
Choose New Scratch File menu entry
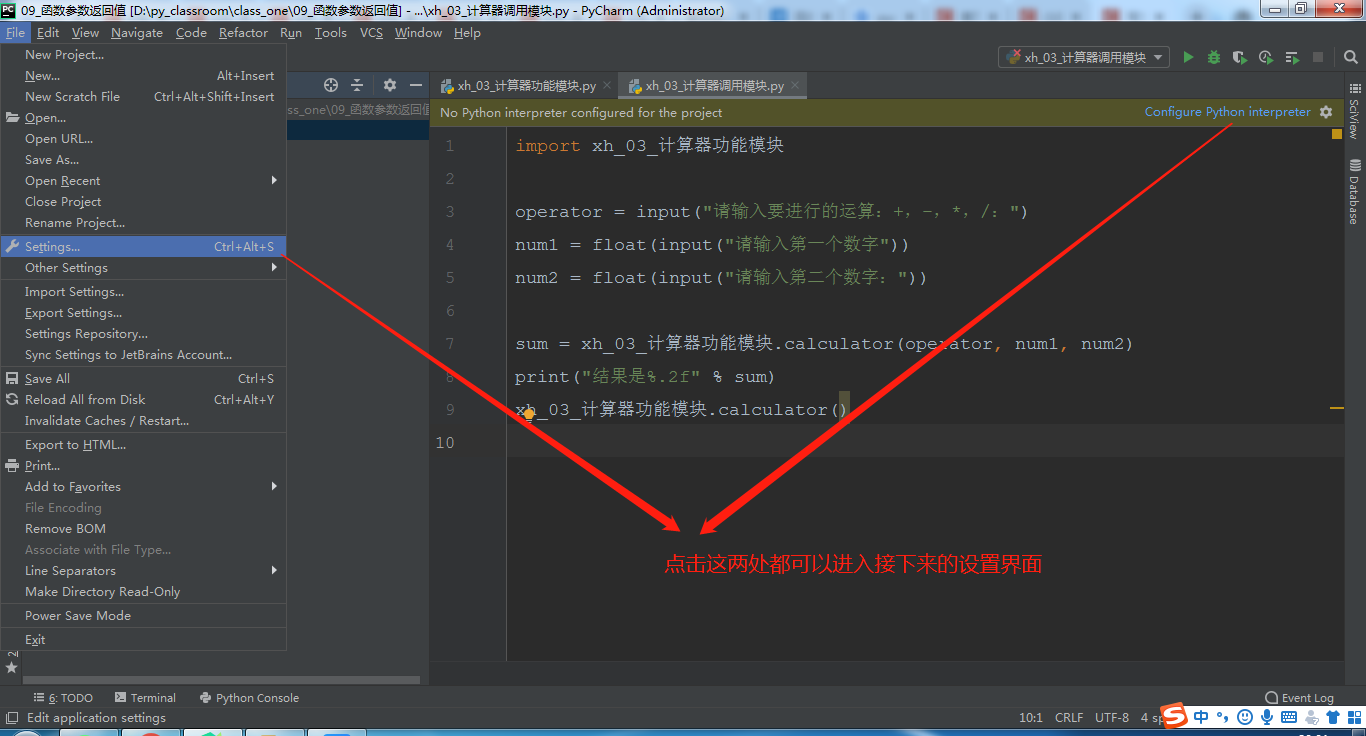coord(143,97)
